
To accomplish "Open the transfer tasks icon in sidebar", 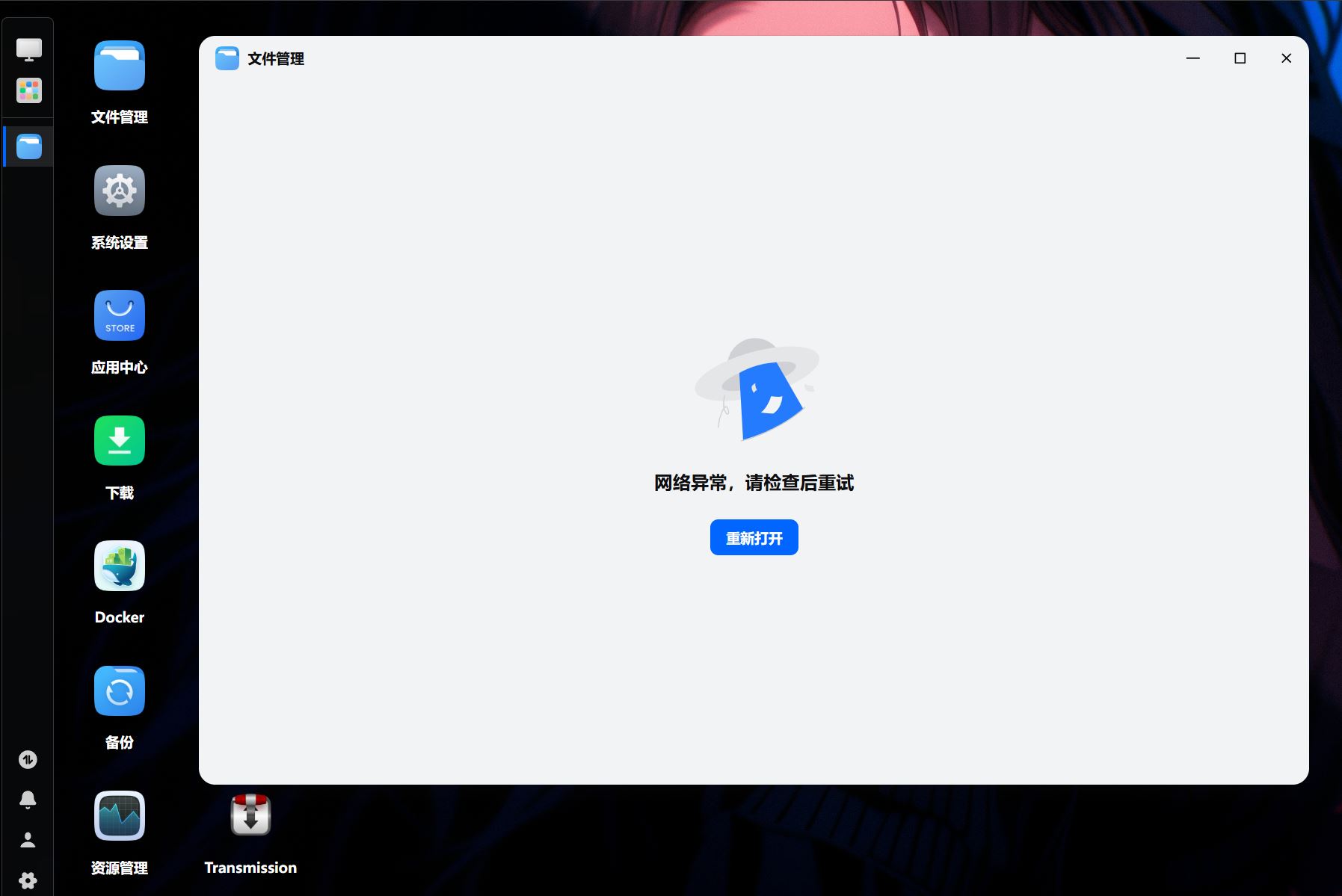I will coord(28,760).
